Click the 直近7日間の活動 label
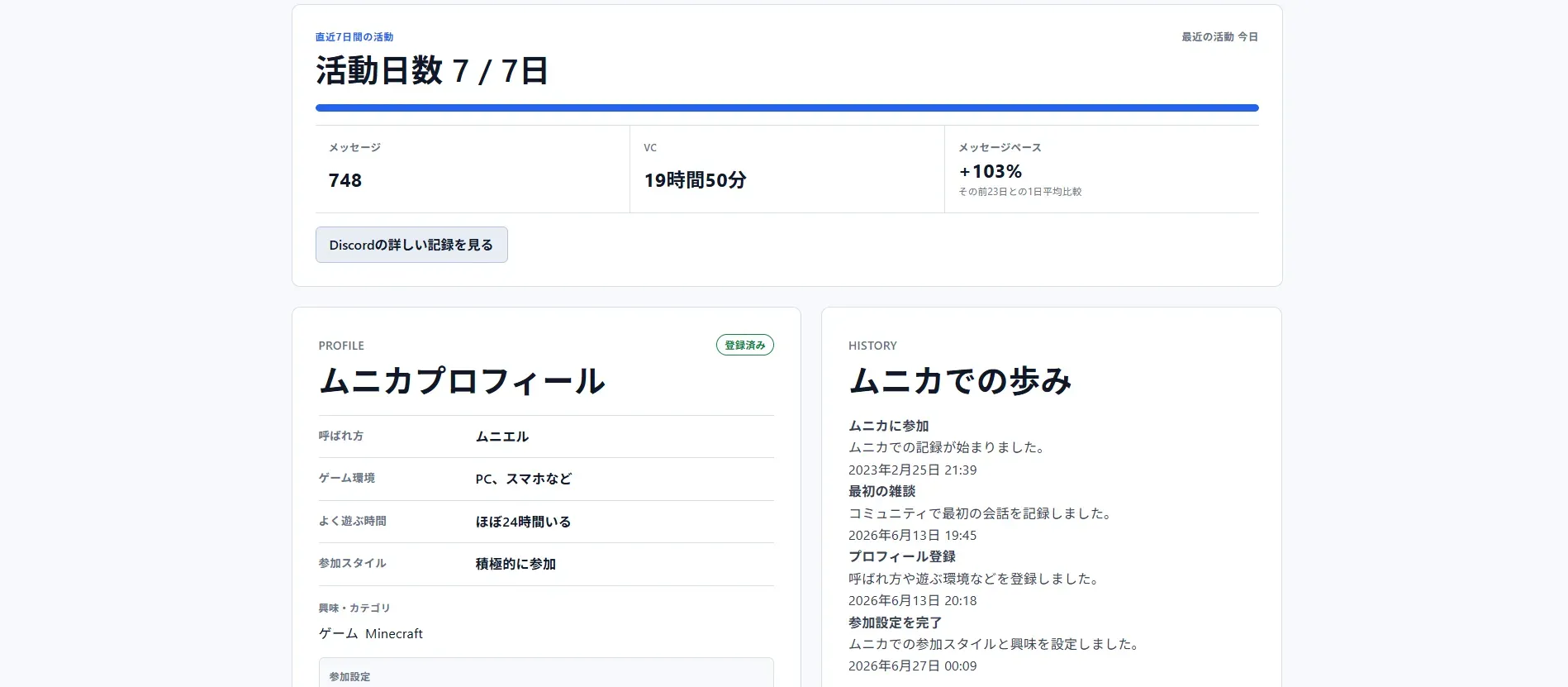This screenshot has width=1568, height=687. point(354,37)
